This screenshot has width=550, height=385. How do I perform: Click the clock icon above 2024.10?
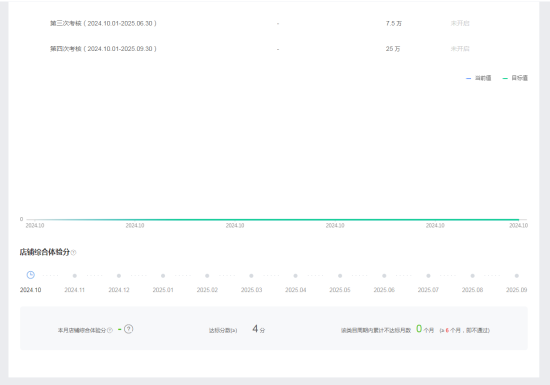click(31, 275)
